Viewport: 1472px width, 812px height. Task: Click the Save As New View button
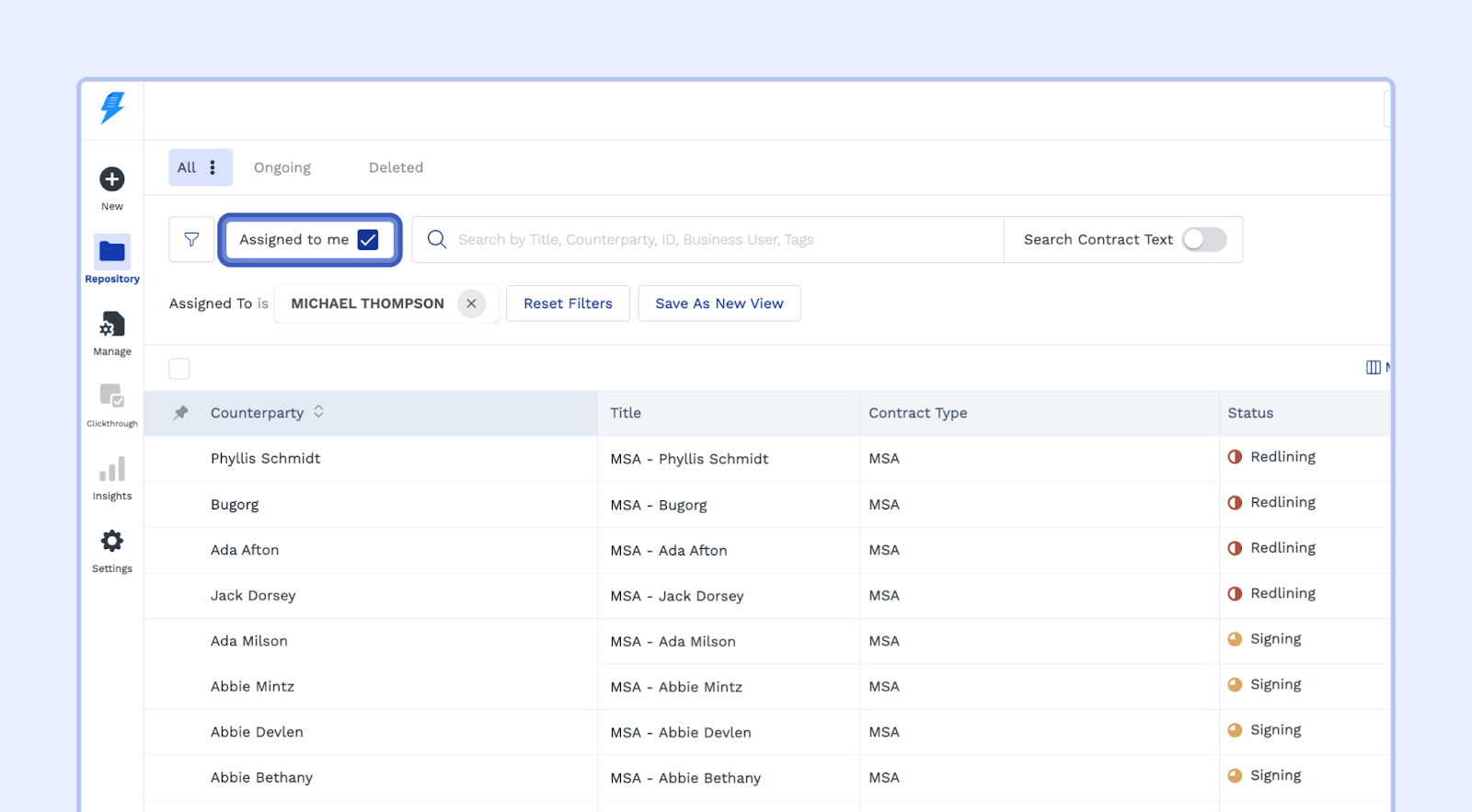pos(719,303)
